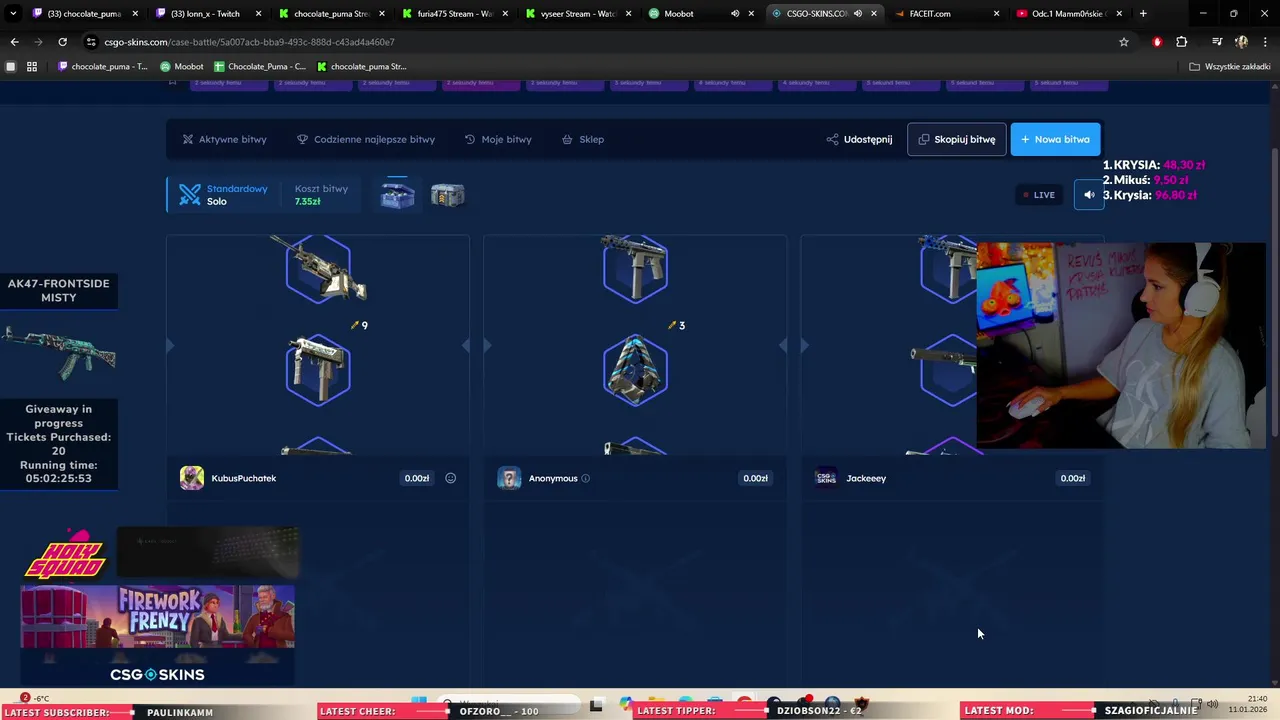Click the Odc.1 Mamm0ńskie browser tab
The width and height of the screenshot is (1280, 720).
pyautogui.click(x=1070, y=14)
